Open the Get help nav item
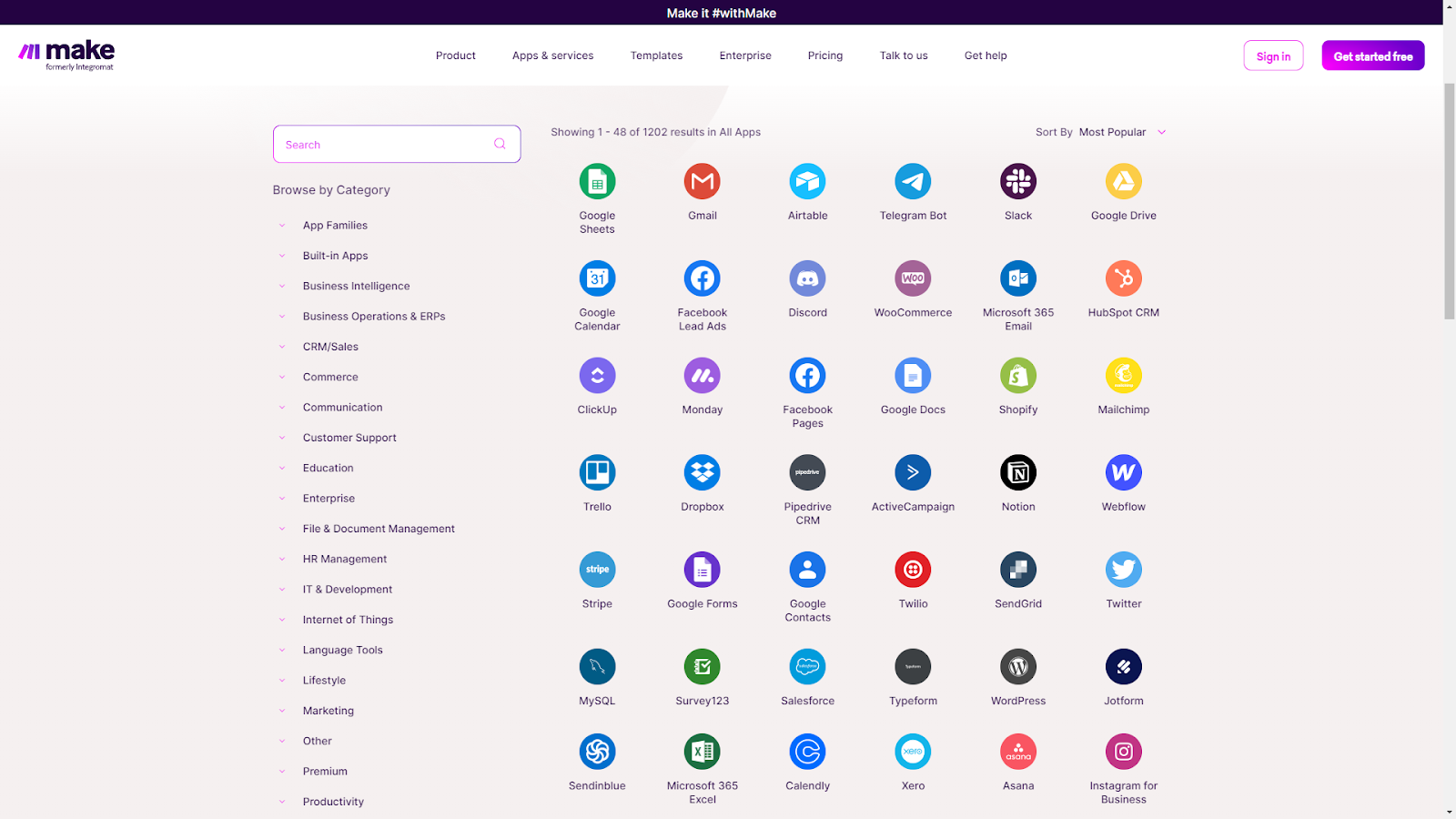The height and width of the screenshot is (819, 1456). pos(986,56)
